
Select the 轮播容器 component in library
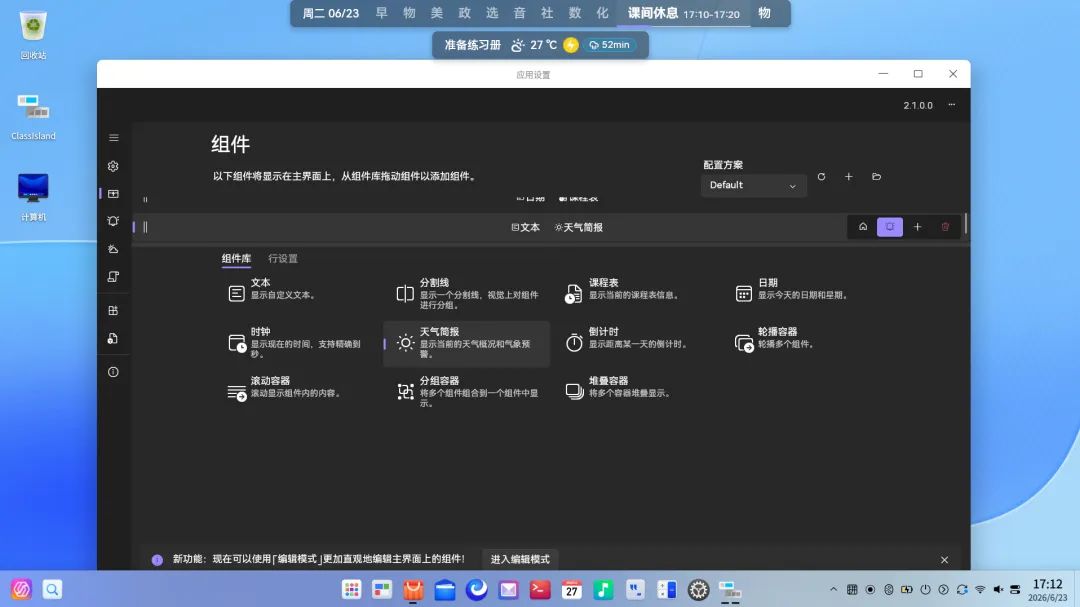click(805, 343)
